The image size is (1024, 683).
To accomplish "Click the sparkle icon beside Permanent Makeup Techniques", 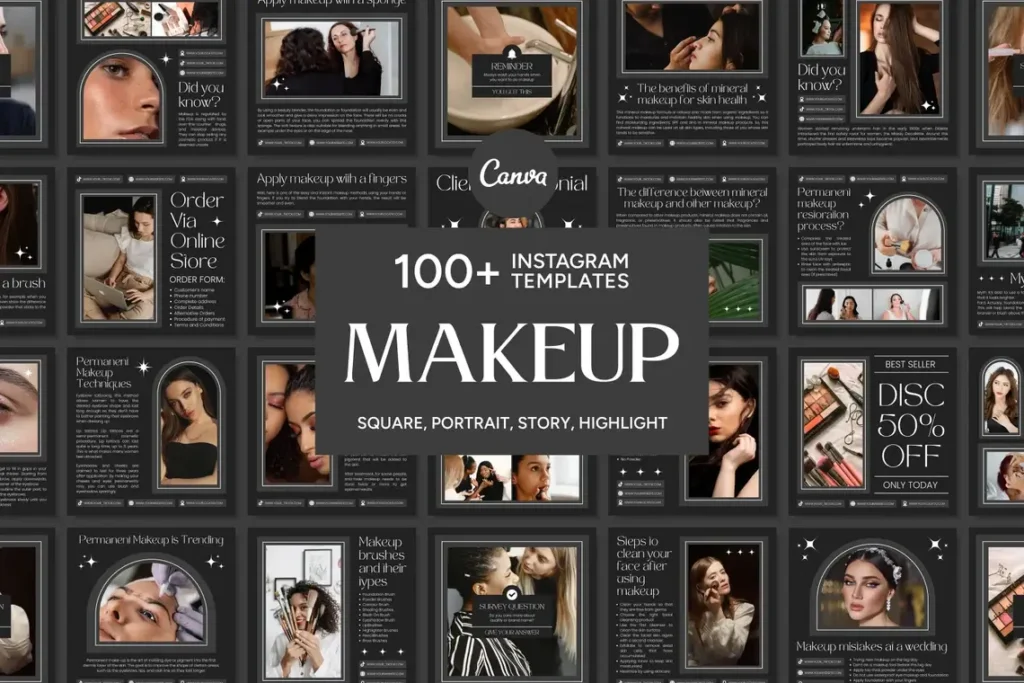I will click(x=143, y=367).
